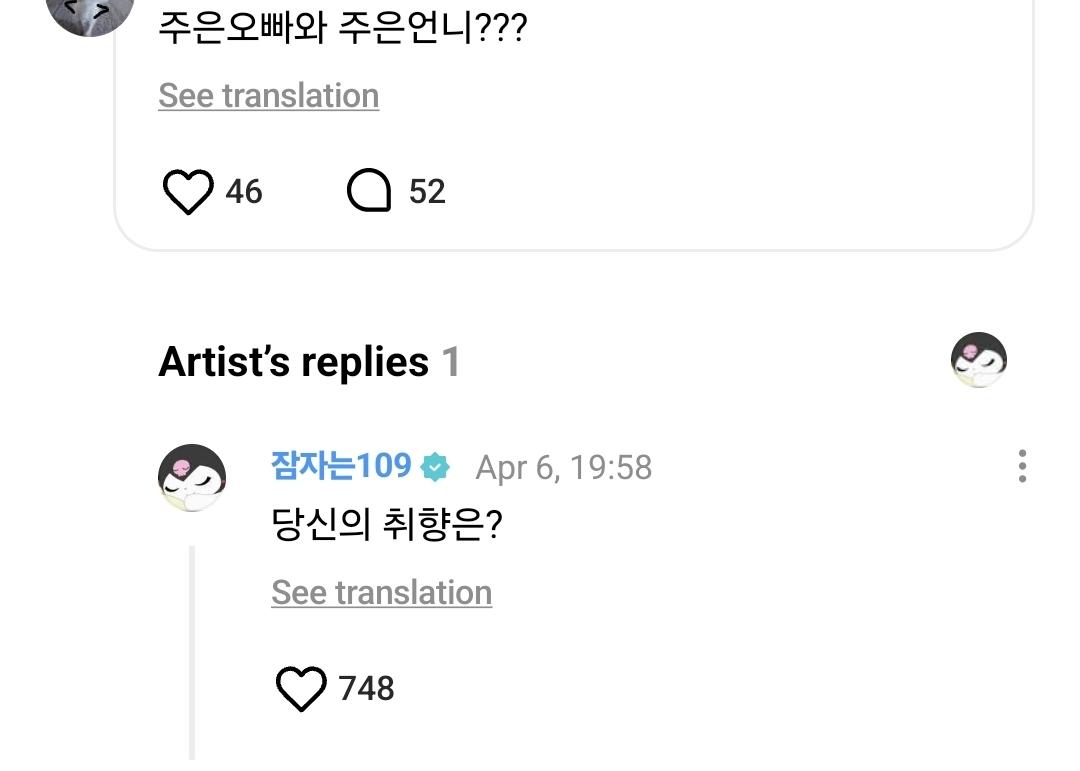This screenshot has width=1080, height=771.
Task: Tap the 748 likes count
Action: coord(366,688)
